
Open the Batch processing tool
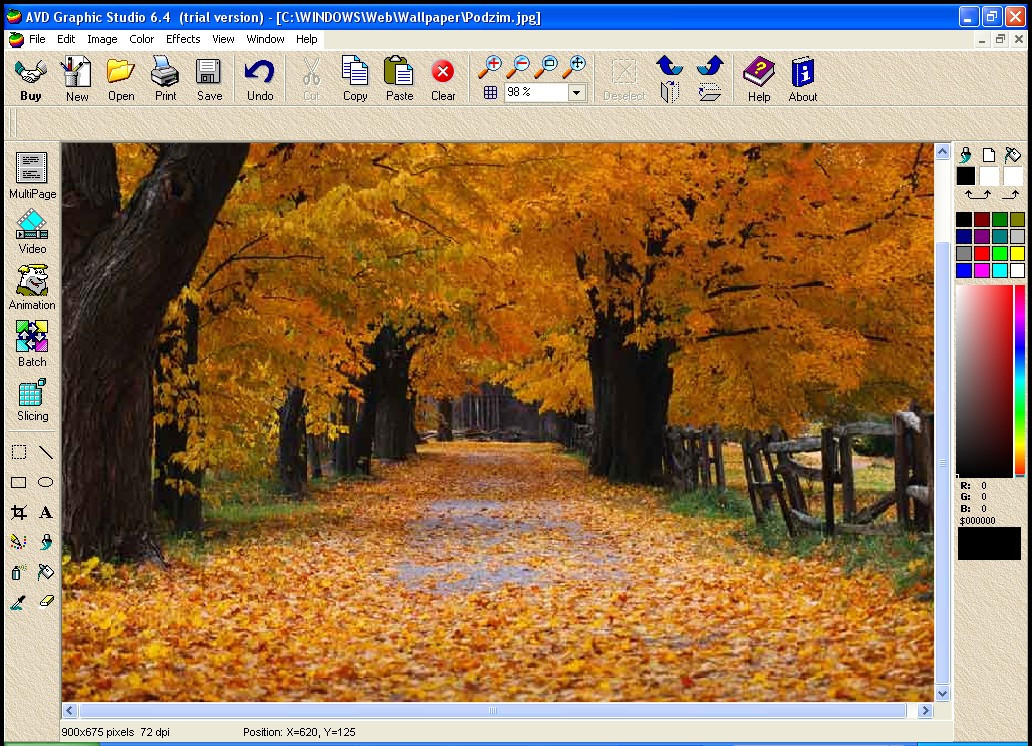pos(32,344)
